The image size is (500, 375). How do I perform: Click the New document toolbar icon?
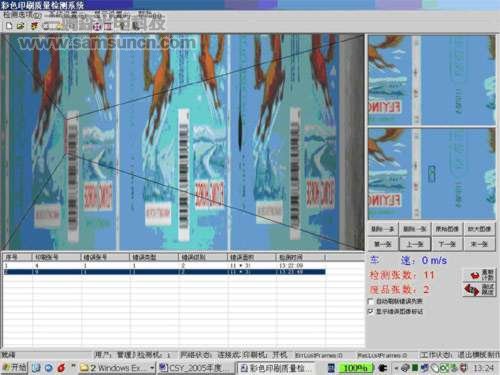(x=9, y=26)
